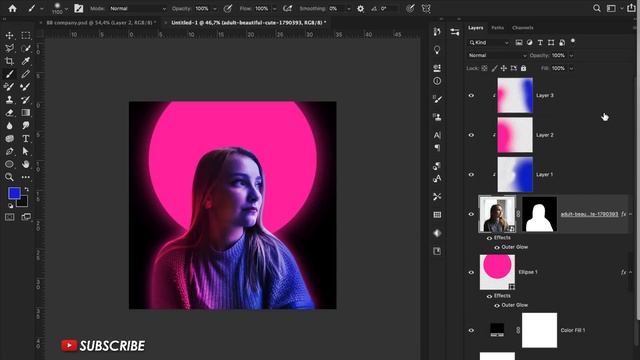Image resolution: width=640 pixels, height=360 pixels.
Task: Select the Rectangular Marquee tool
Action: click(26, 36)
